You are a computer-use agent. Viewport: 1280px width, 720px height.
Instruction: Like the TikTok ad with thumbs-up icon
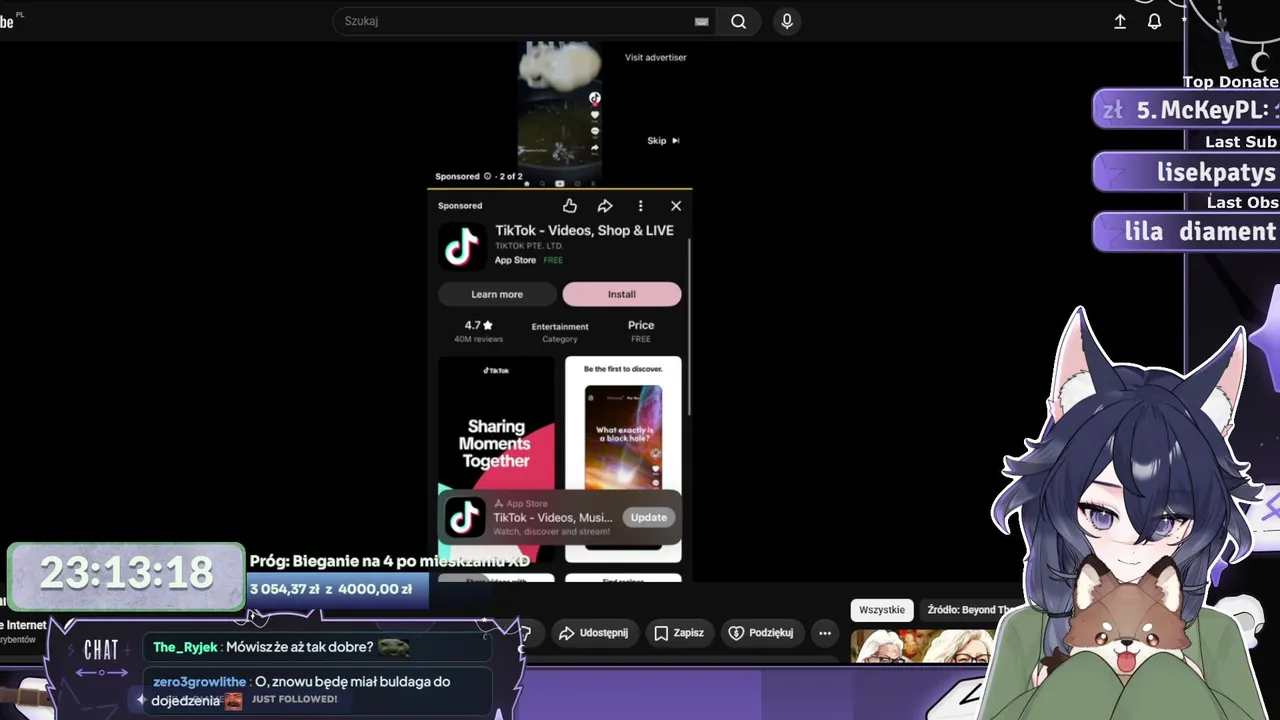click(x=570, y=206)
